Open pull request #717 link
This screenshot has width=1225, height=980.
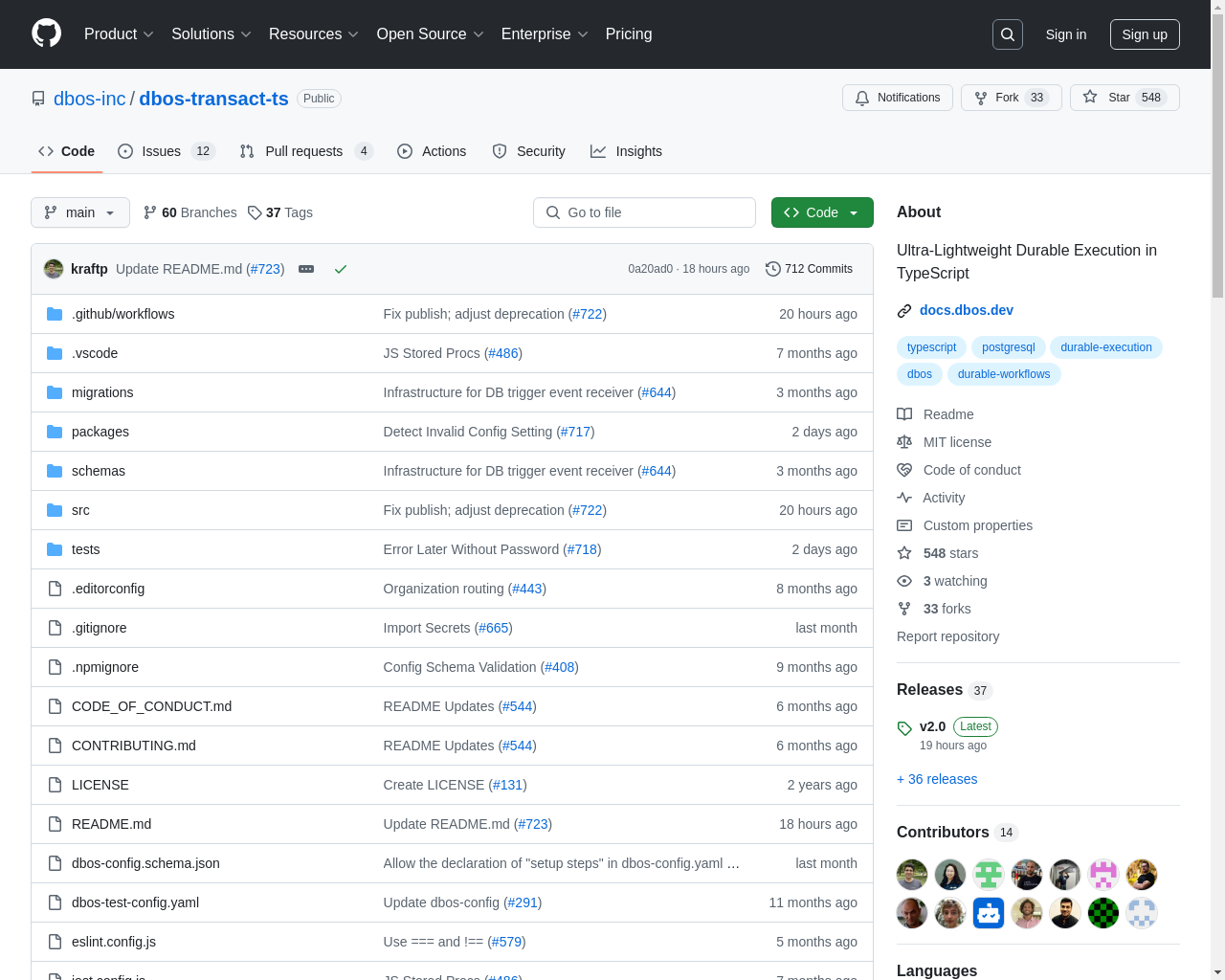[x=575, y=432]
